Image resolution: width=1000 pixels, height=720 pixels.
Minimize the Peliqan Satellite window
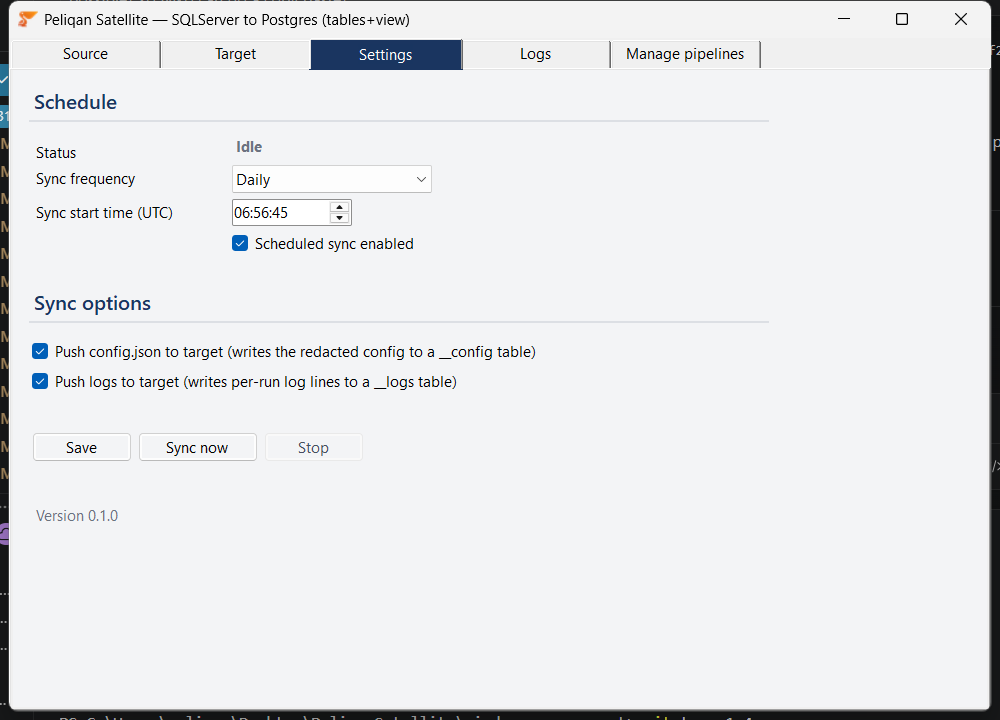[x=844, y=19]
